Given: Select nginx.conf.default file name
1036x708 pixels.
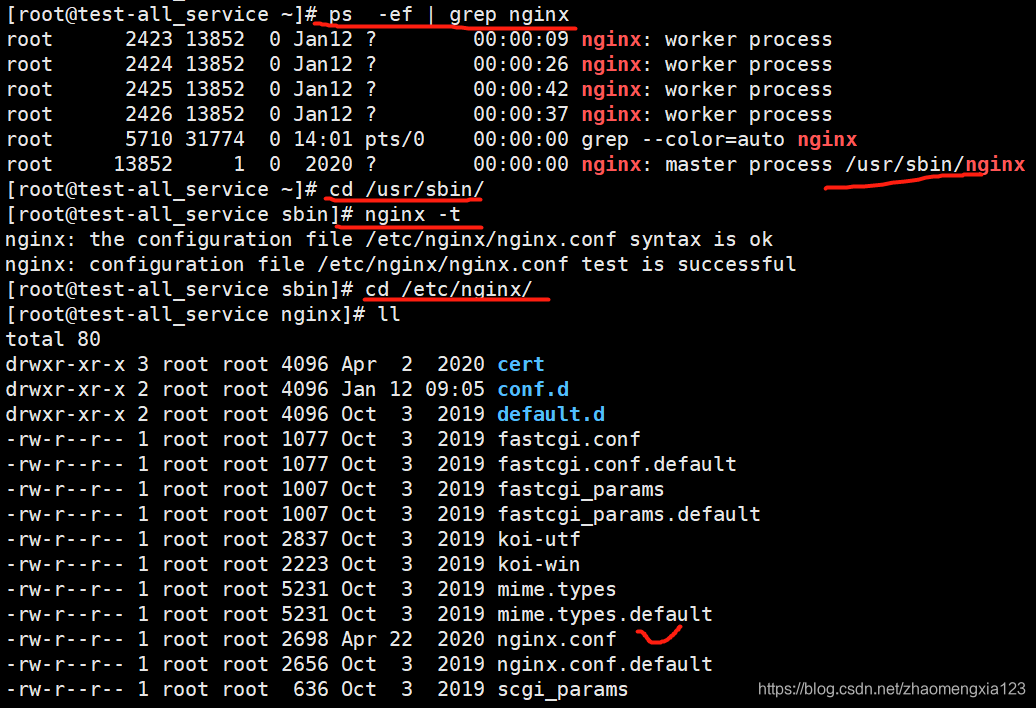Looking at the screenshot, I should (x=605, y=665).
